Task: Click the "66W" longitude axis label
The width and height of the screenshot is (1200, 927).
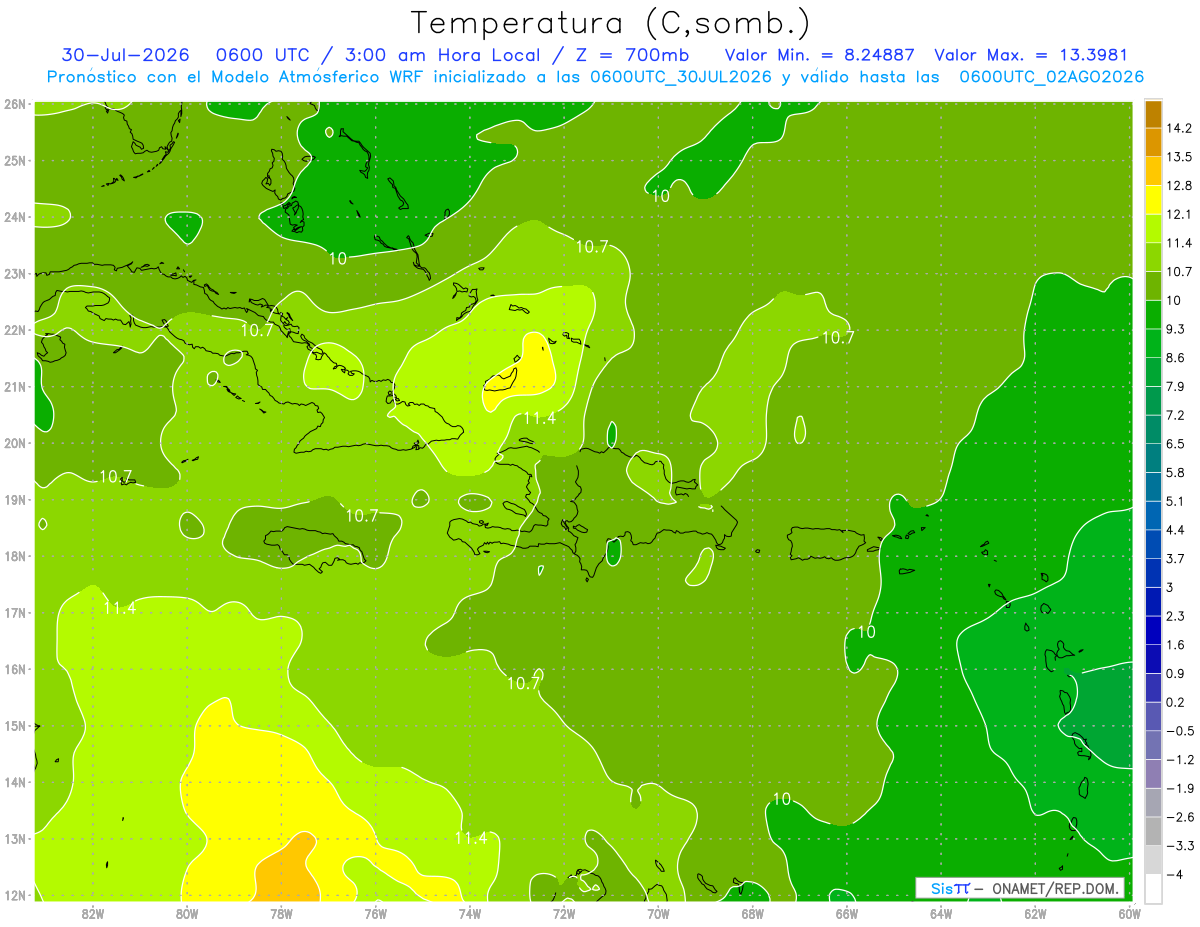Action: 847,912
